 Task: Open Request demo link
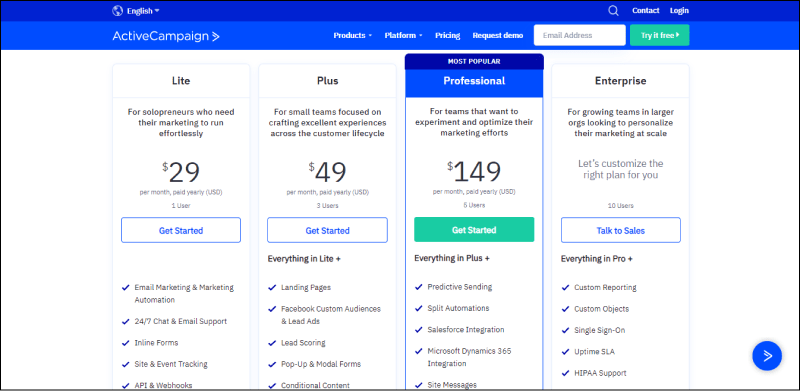[x=497, y=36]
